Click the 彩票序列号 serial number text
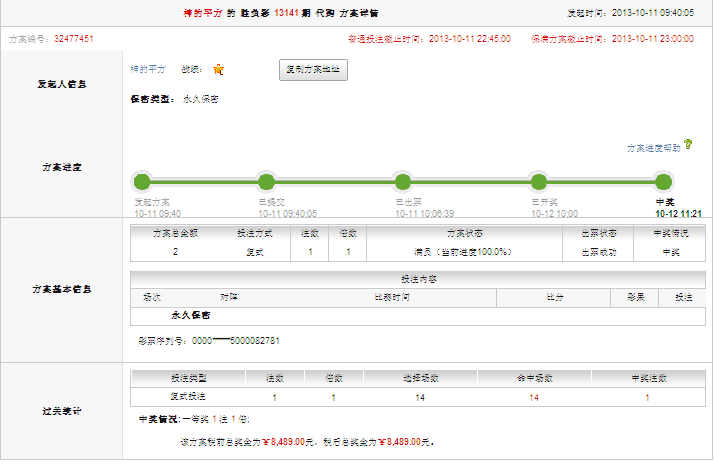The image size is (714, 464). (208, 341)
